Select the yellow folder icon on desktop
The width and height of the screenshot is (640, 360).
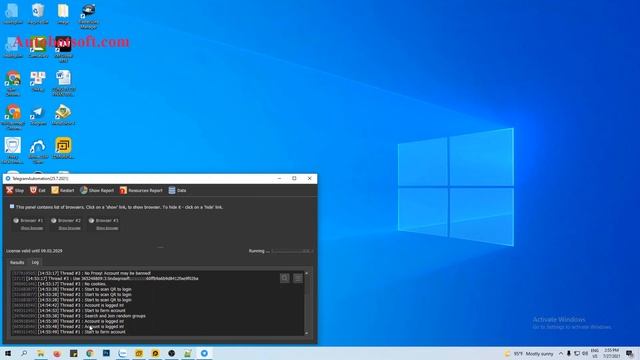point(63,14)
